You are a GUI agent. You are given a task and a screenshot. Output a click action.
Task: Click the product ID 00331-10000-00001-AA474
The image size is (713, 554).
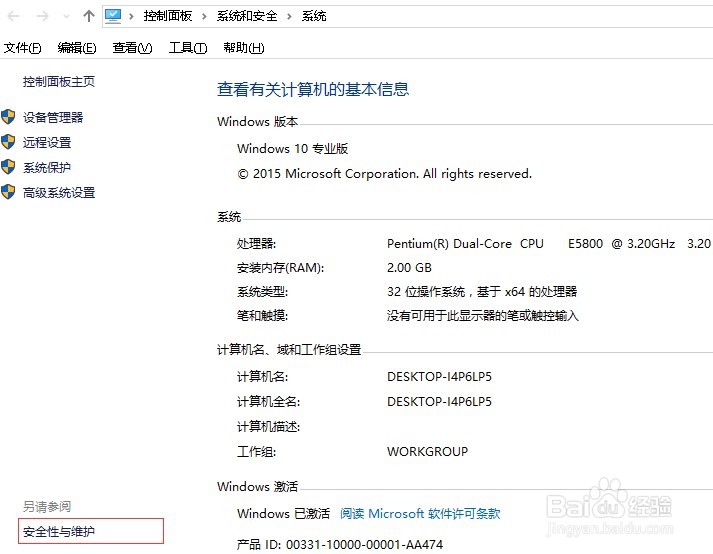click(364, 544)
